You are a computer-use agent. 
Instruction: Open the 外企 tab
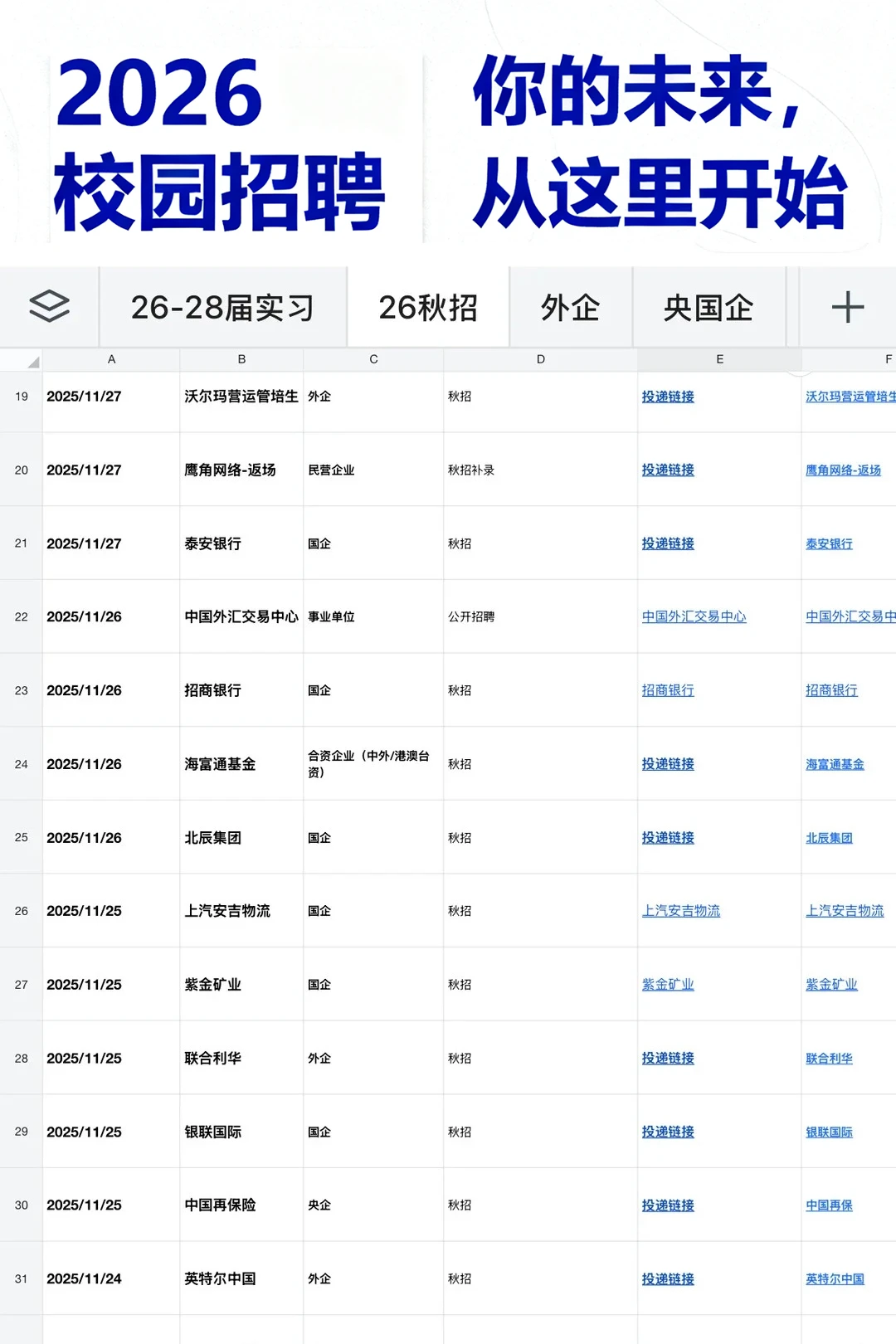(571, 308)
